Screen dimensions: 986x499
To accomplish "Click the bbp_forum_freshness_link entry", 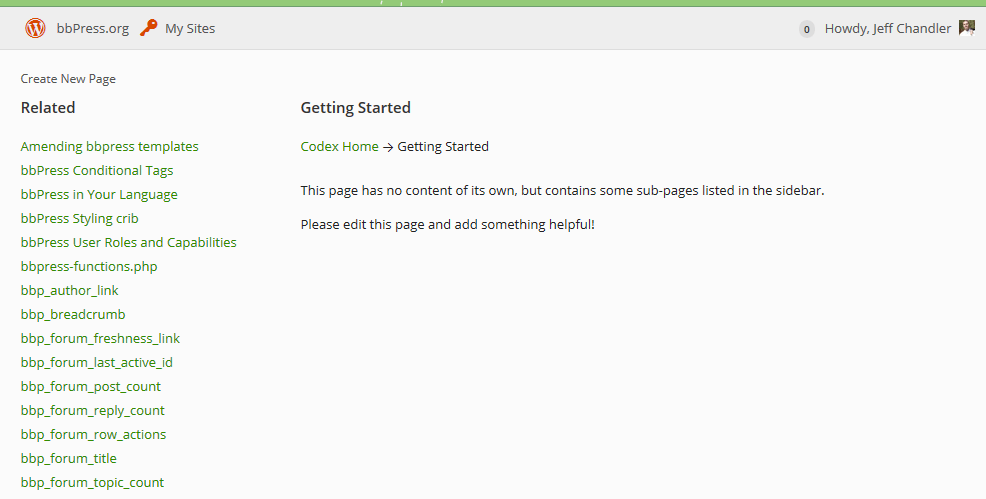I will pyautogui.click(x=100, y=338).
